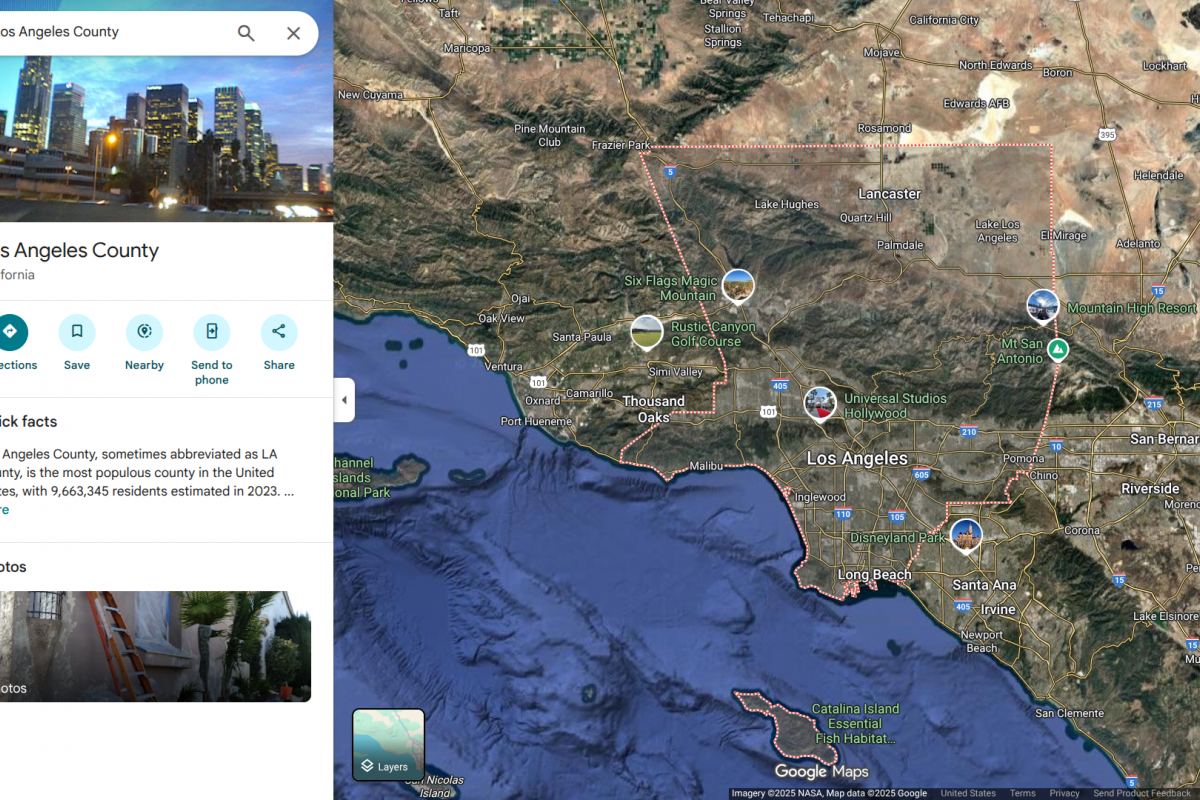Click Rustic Canyon Golf Course pin
The height and width of the screenshot is (800, 1200).
(x=647, y=332)
